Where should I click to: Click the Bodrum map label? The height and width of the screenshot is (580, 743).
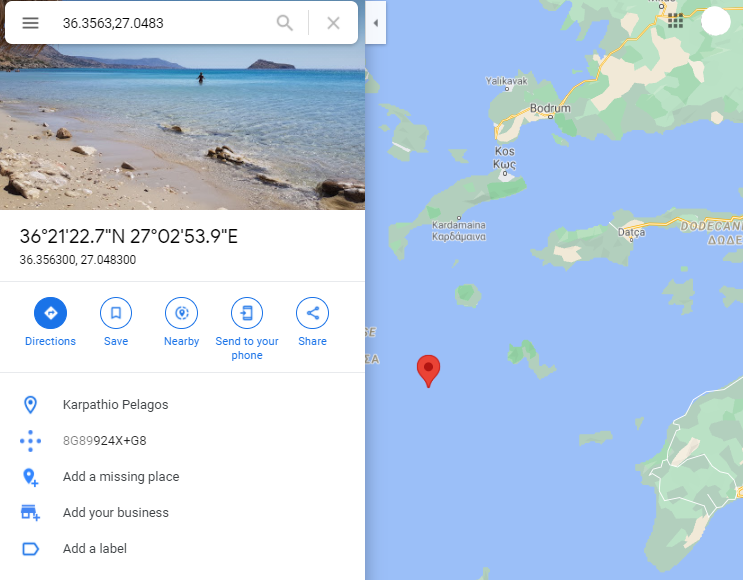tap(550, 108)
